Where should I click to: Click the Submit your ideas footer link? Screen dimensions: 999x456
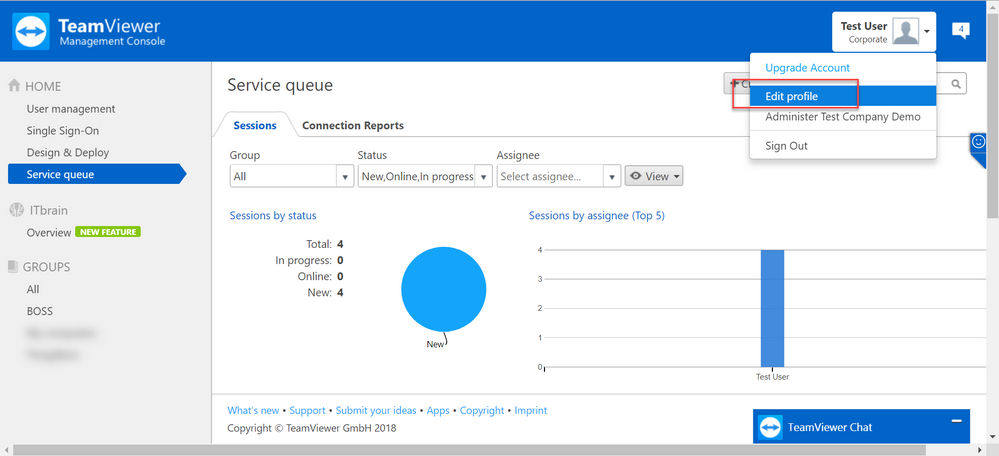(x=376, y=411)
